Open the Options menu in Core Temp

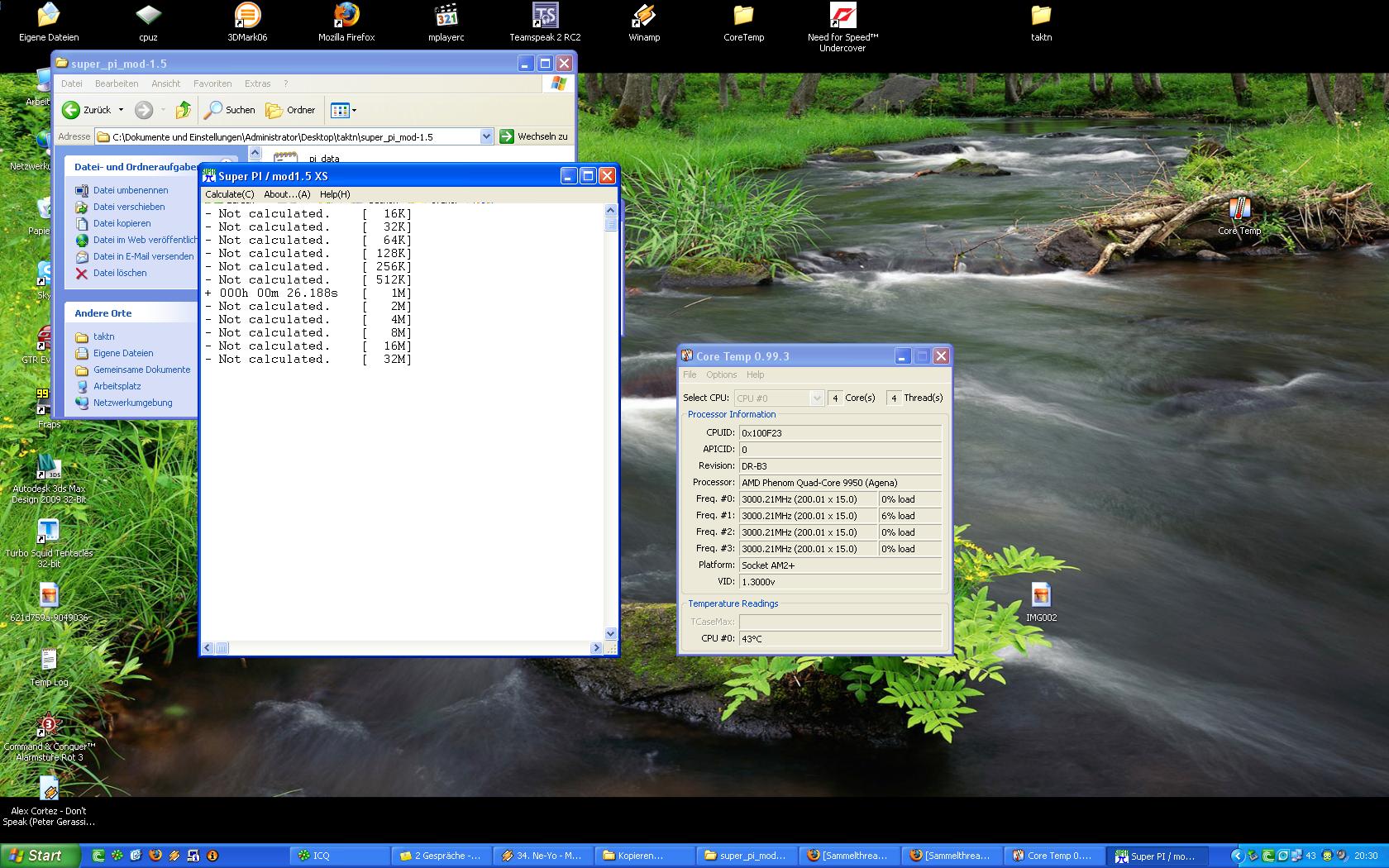tap(721, 374)
